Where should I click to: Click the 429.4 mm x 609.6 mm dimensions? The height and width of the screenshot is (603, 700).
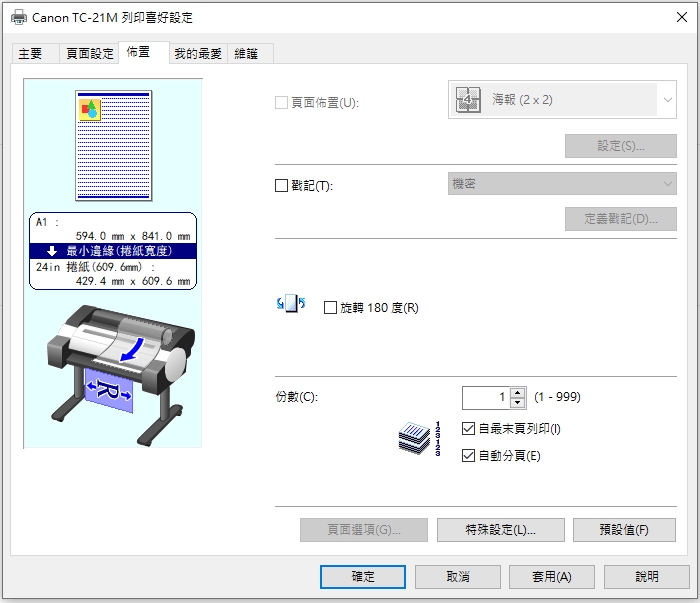[x=133, y=281]
